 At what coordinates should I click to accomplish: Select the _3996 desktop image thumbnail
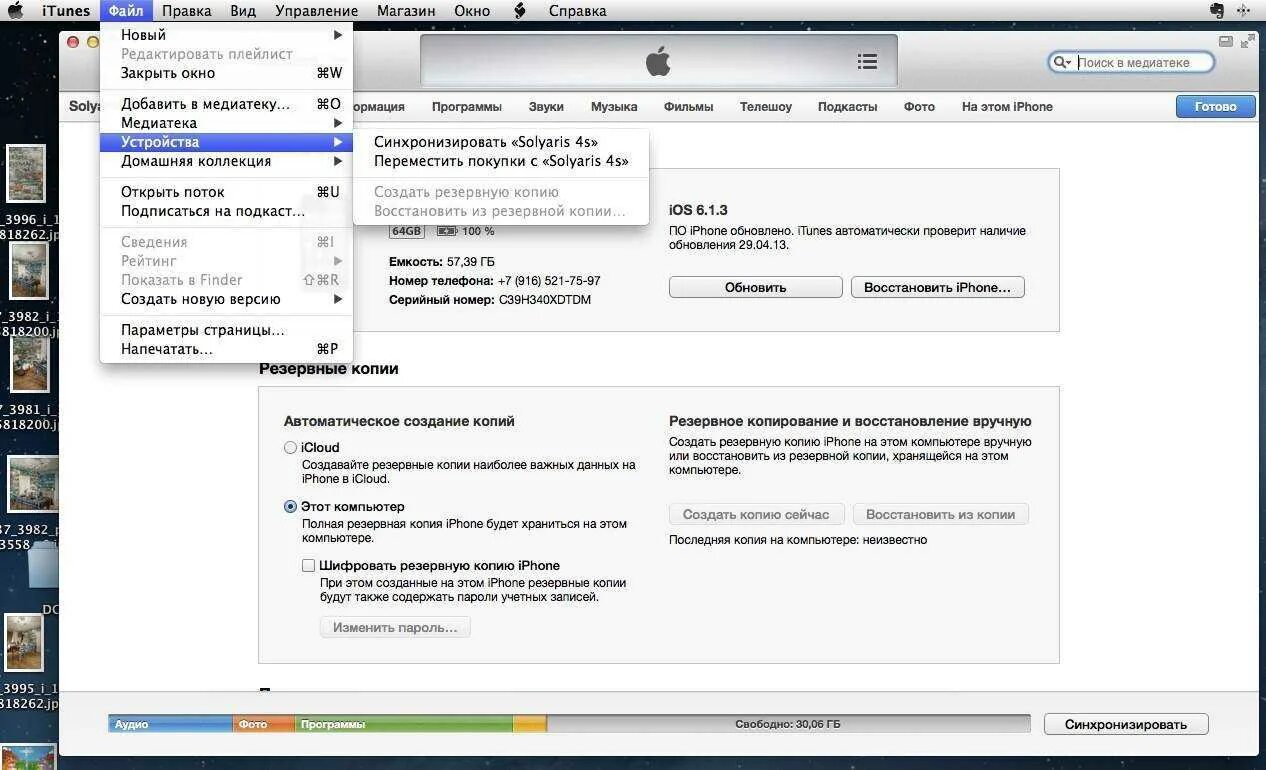[x=26, y=173]
